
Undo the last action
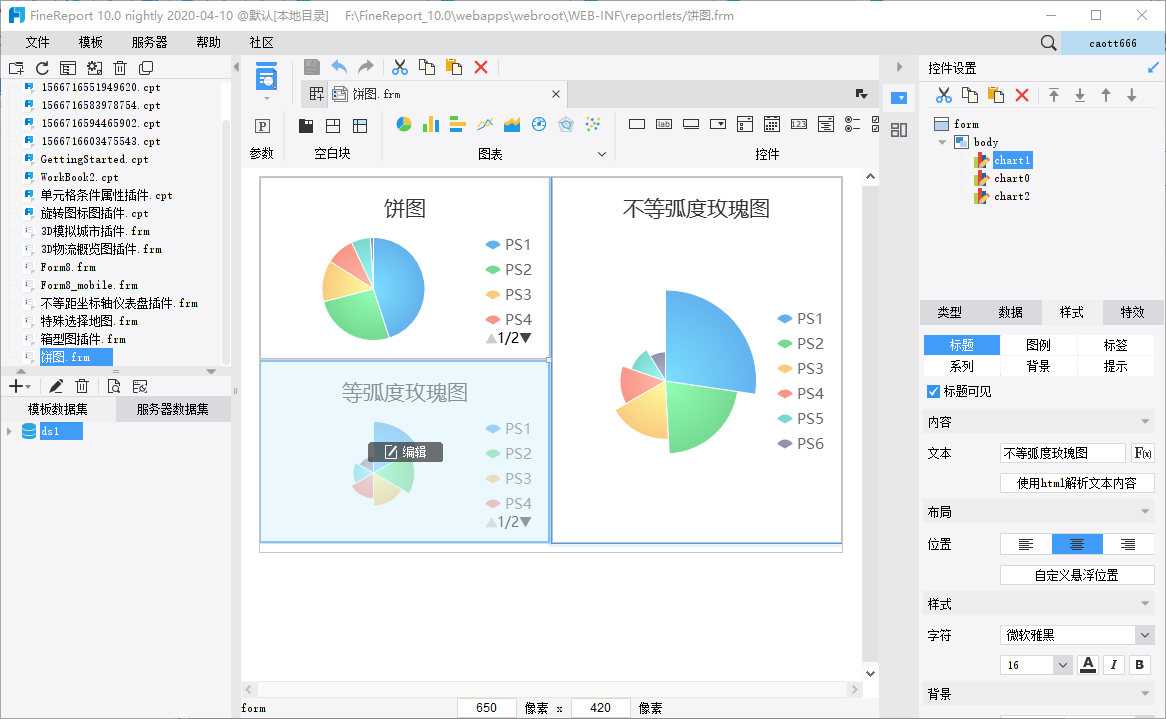(338, 67)
